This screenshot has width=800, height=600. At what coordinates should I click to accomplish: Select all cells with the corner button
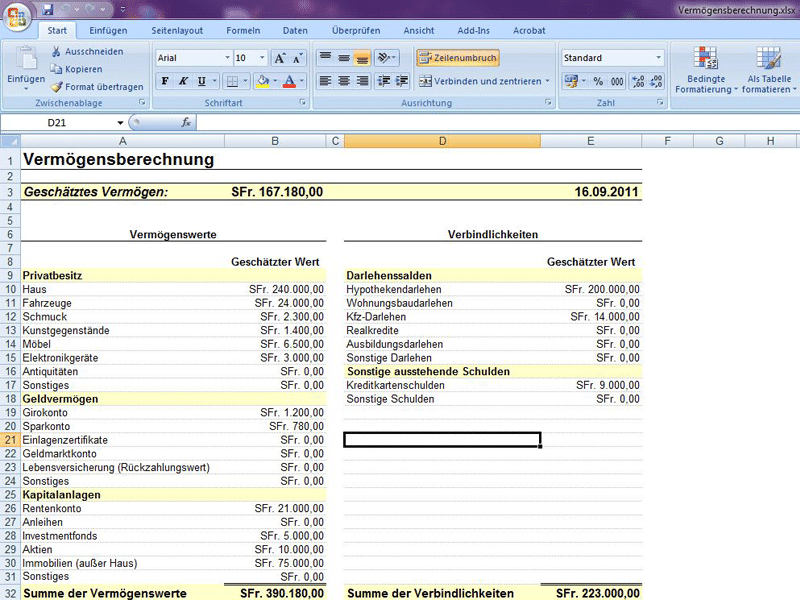click(x=10, y=141)
